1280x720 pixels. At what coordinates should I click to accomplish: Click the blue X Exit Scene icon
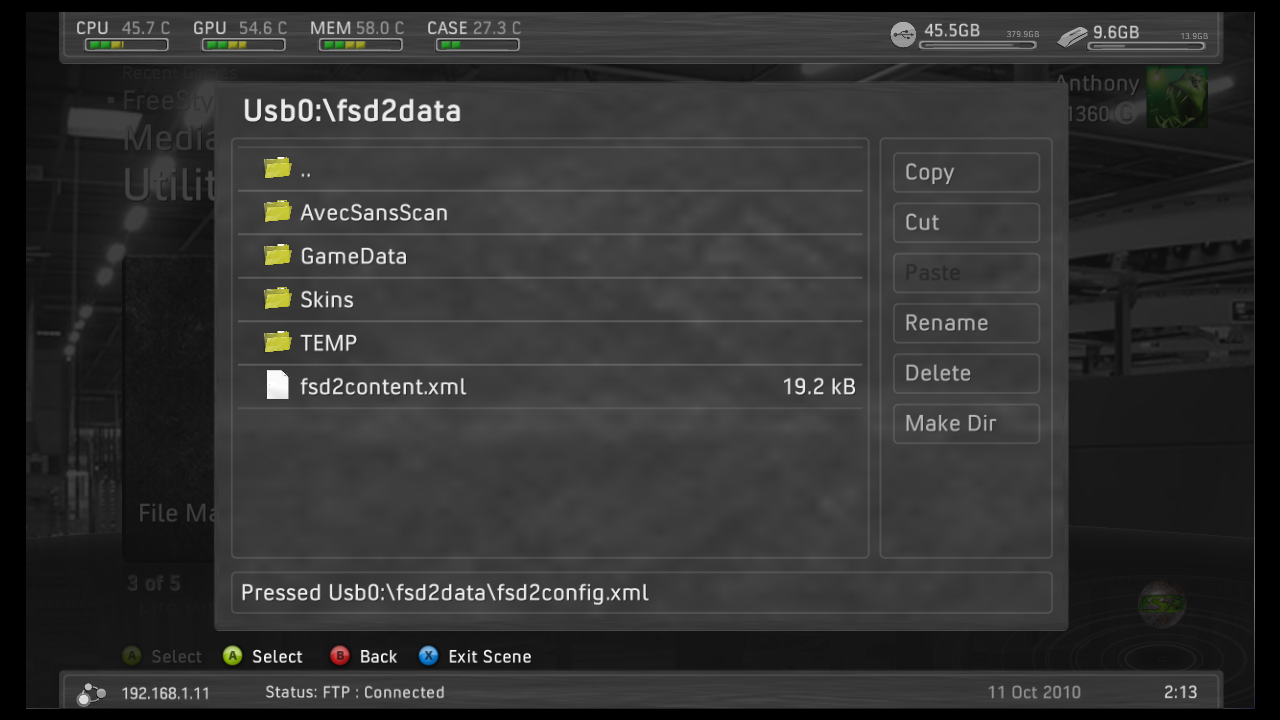click(x=428, y=656)
